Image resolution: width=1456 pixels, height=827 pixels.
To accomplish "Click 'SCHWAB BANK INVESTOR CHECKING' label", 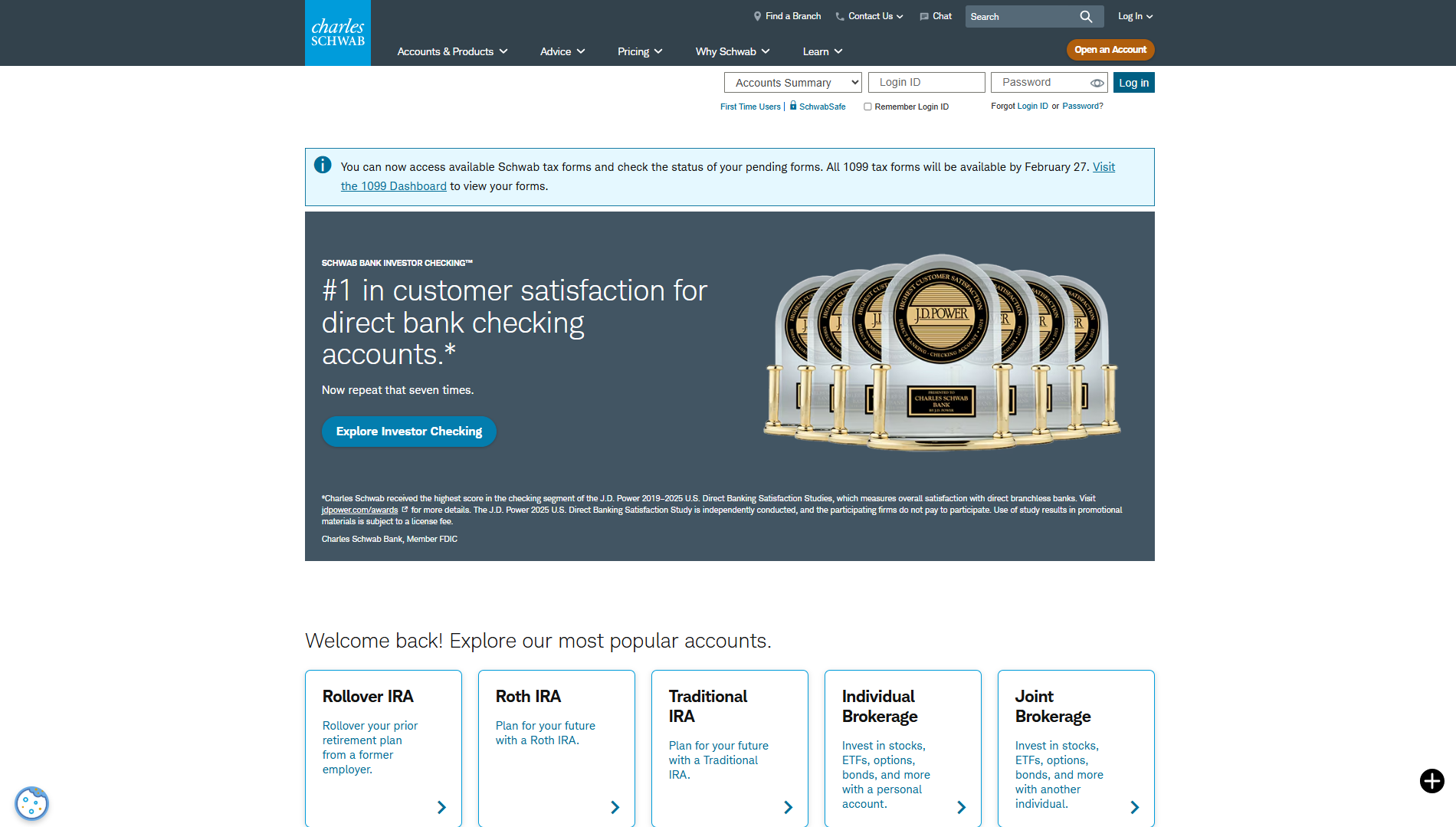I will point(397,263).
